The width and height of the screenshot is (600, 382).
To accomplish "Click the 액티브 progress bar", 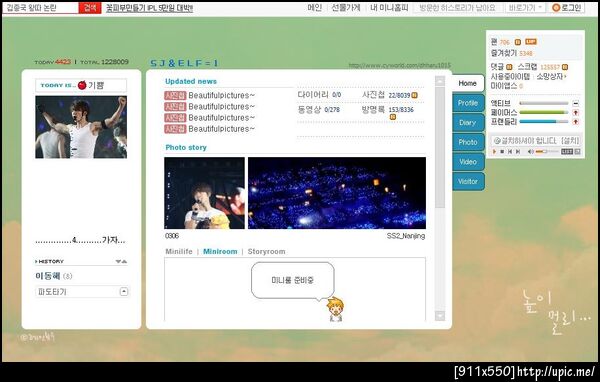I will tap(544, 103).
